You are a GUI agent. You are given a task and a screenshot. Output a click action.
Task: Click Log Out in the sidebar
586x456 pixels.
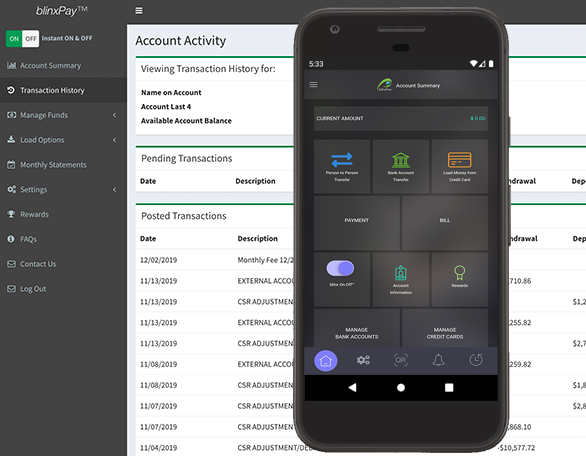[33, 289]
